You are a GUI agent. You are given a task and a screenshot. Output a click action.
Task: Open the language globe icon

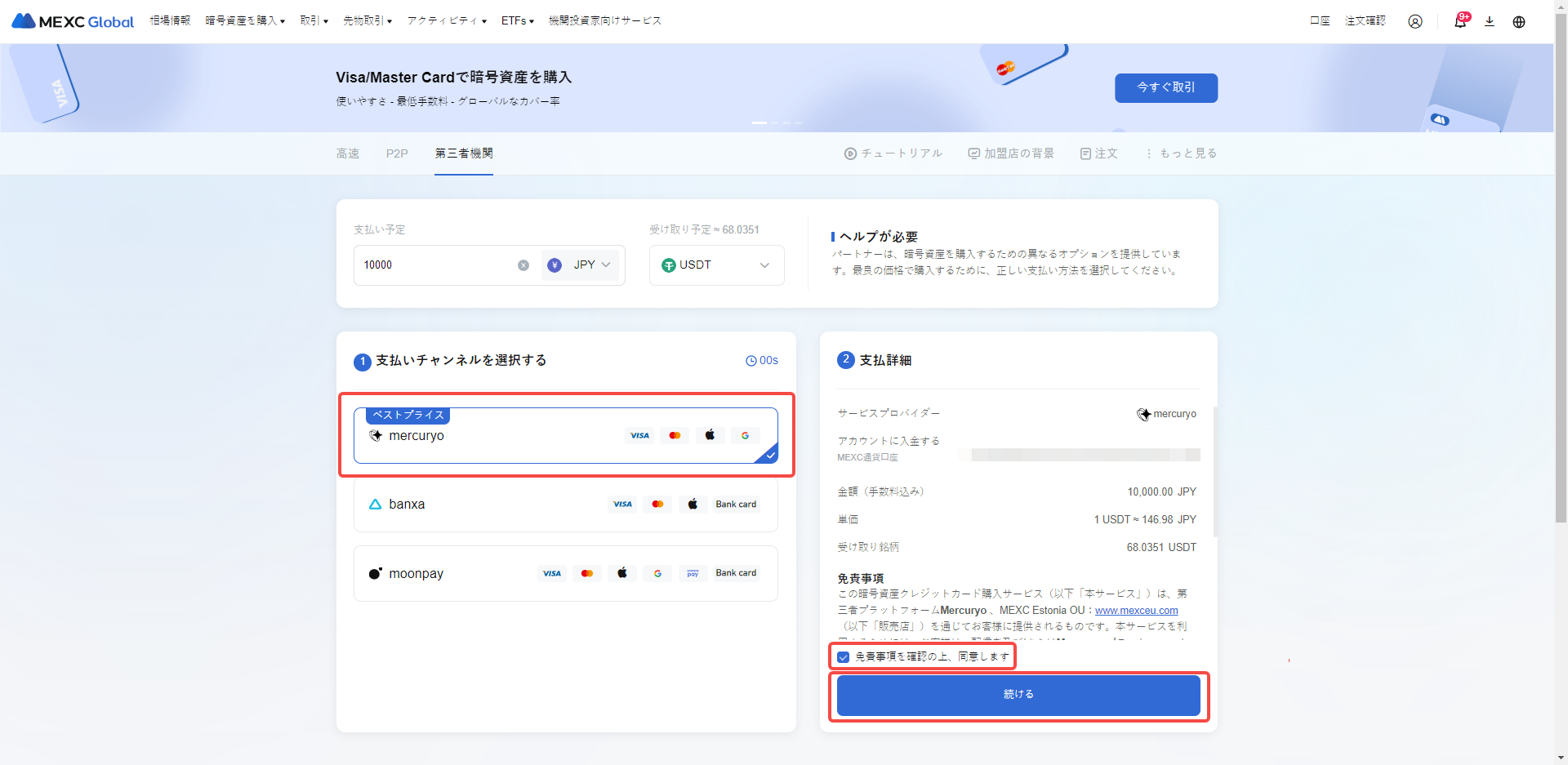click(x=1518, y=21)
